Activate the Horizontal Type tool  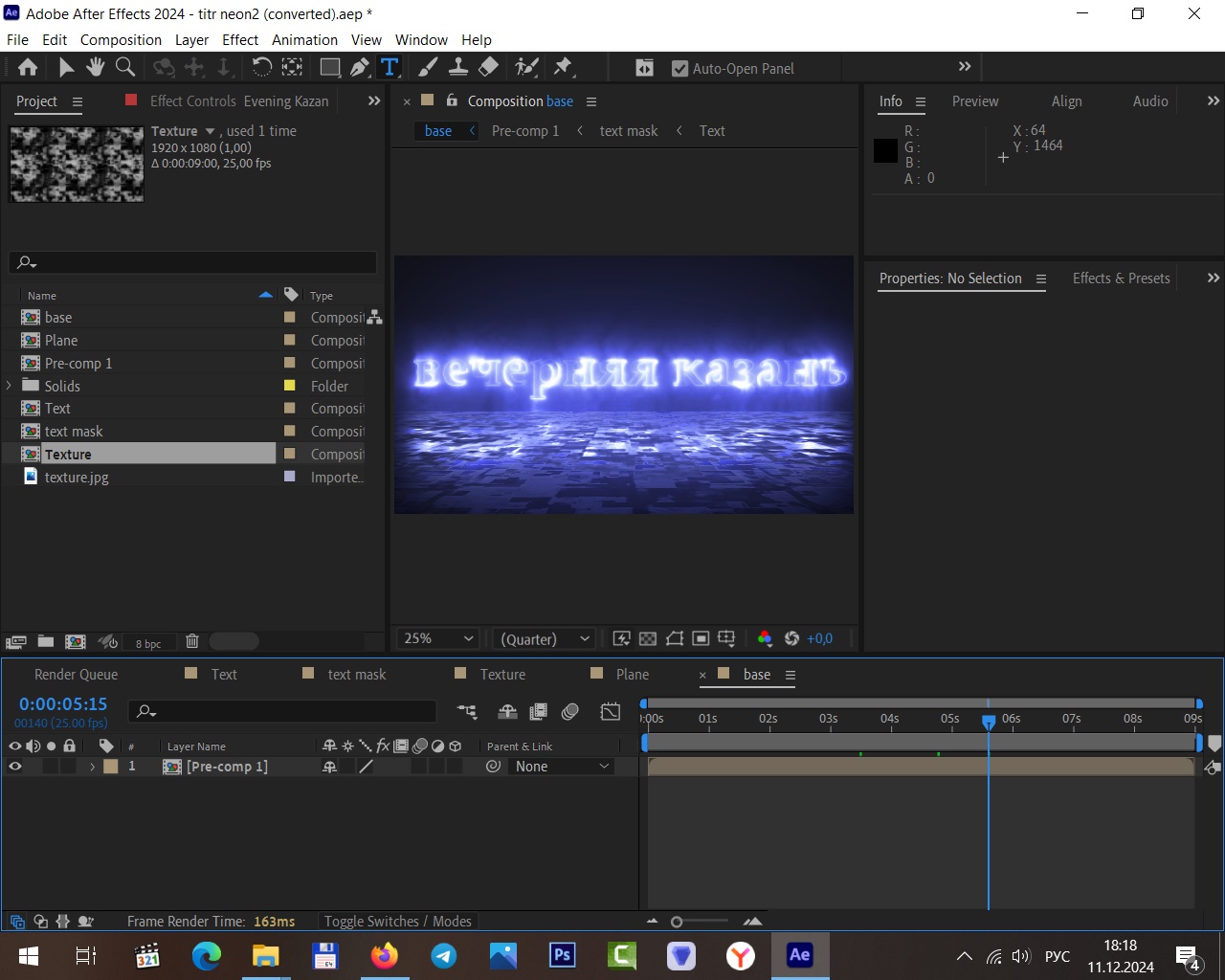(390, 67)
